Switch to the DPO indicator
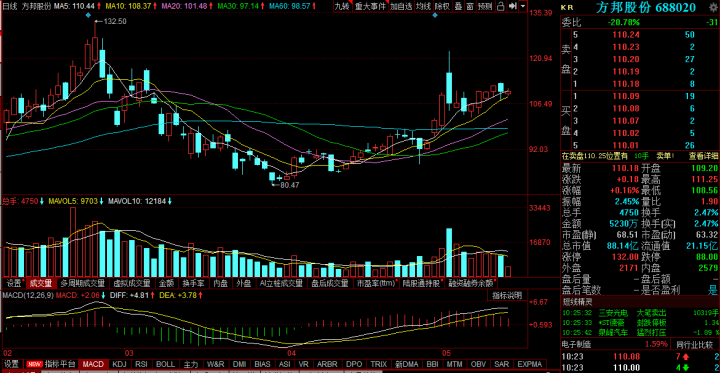Screen dimensions: 720x373 (x=354, y=364)
